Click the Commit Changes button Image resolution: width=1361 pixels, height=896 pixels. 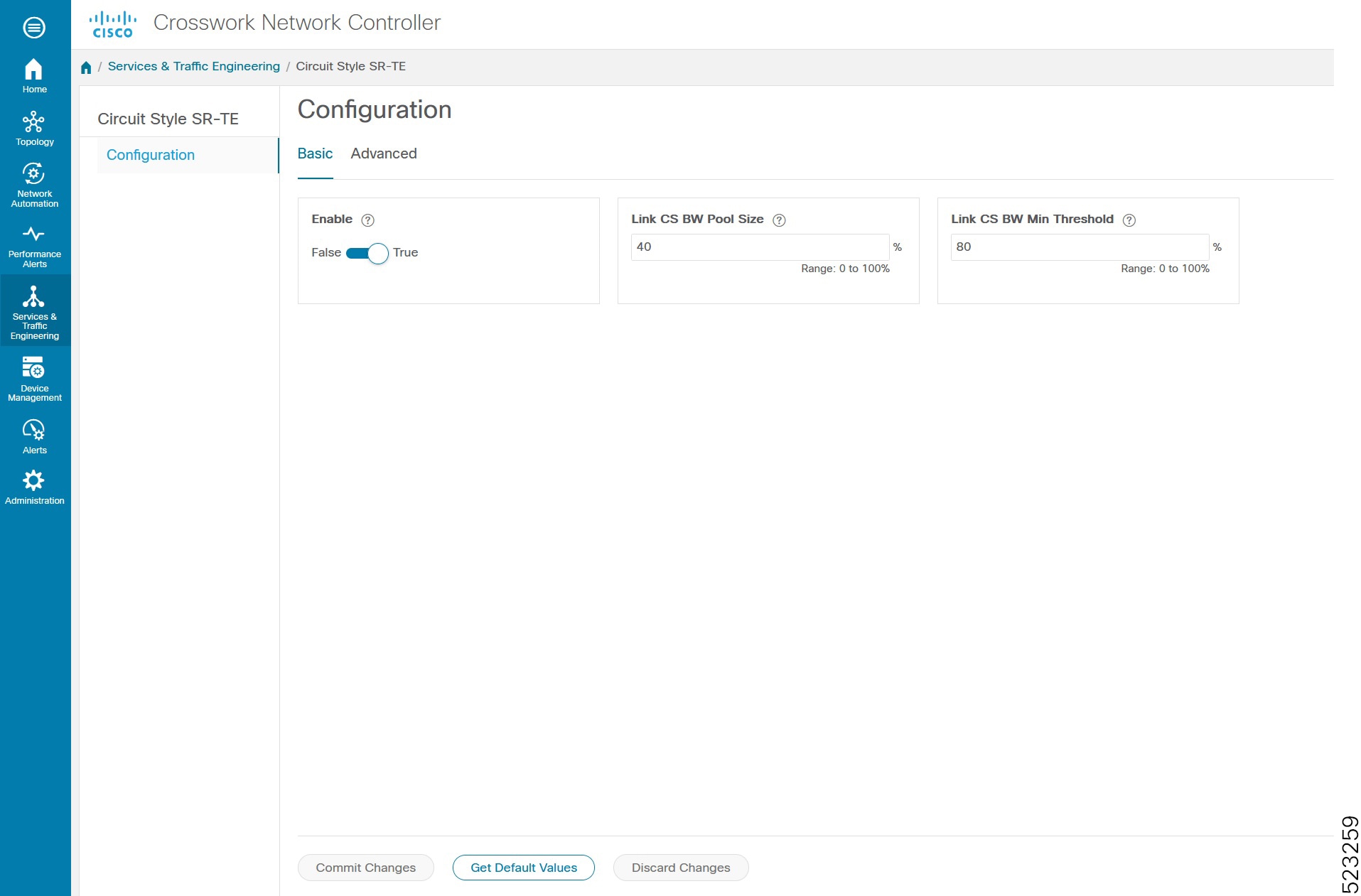tap(365, 868)
